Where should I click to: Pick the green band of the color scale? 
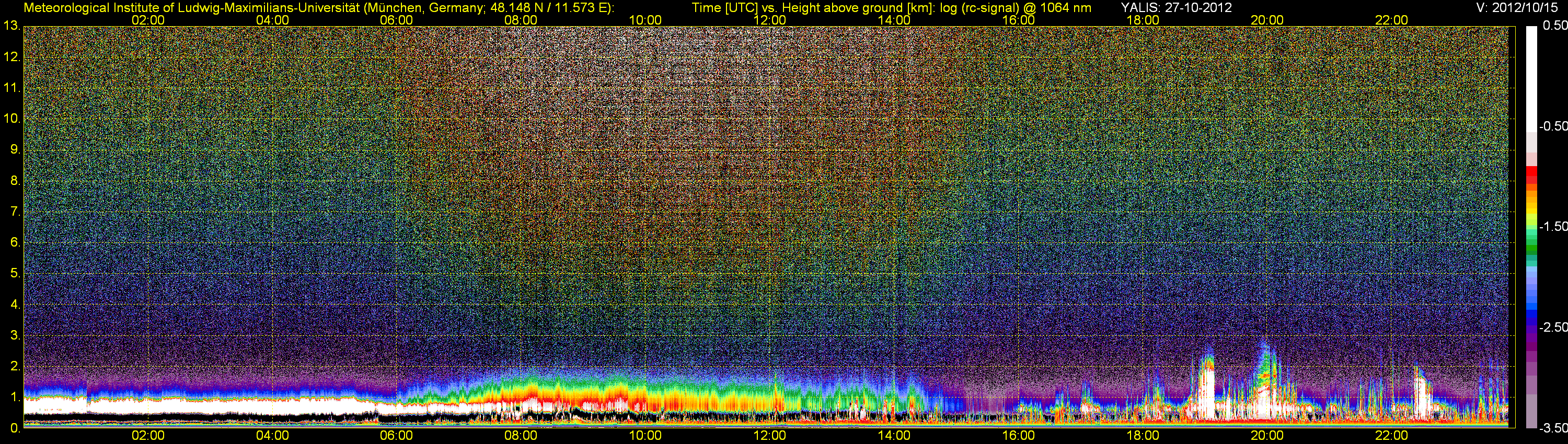1531,247
